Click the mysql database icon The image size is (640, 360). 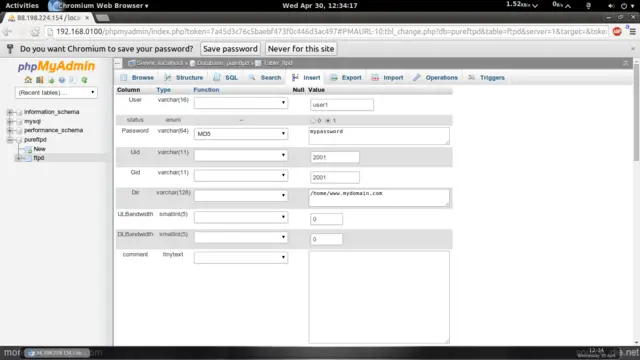point(19,121)
